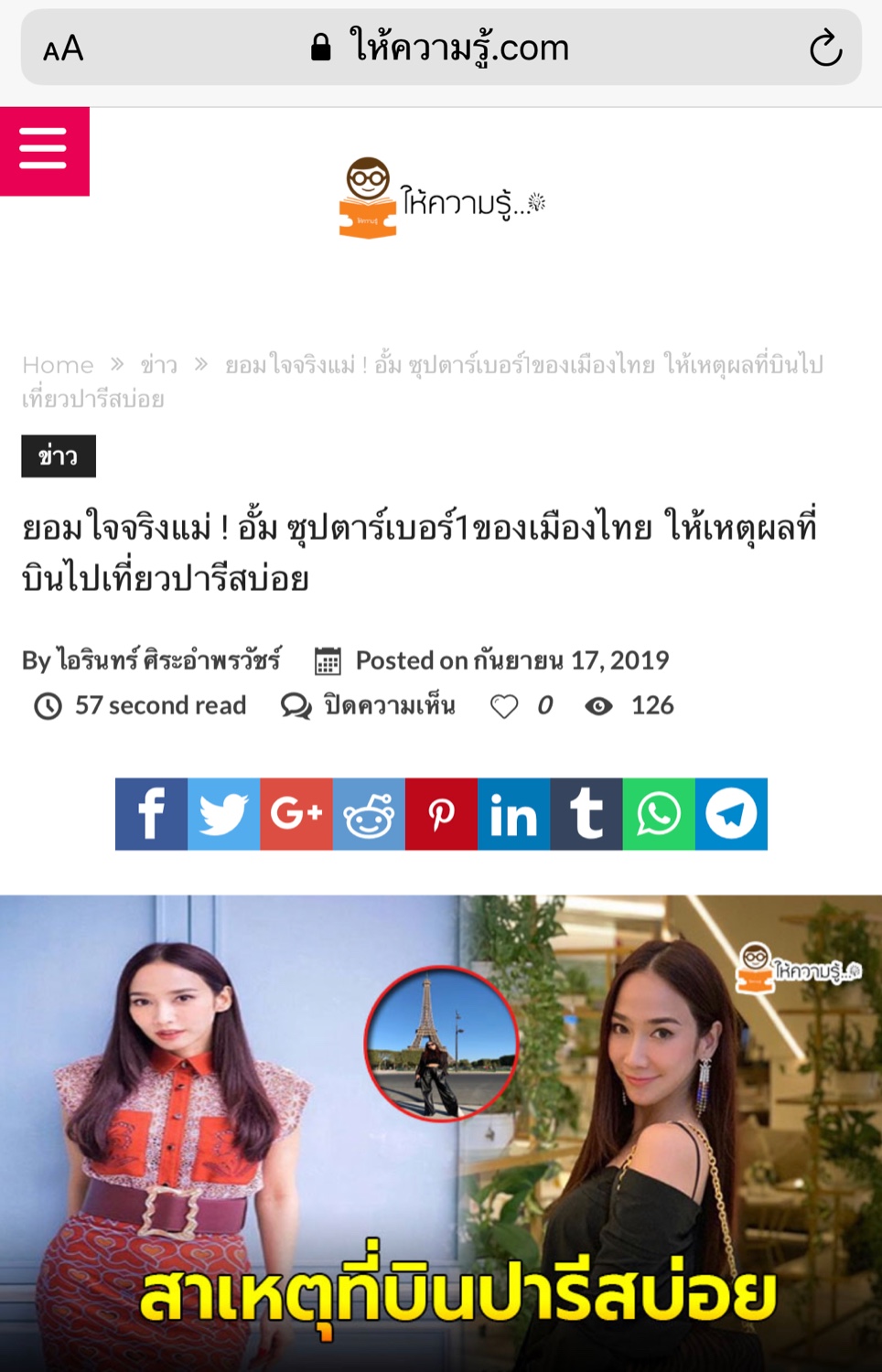Select the black ข่าว category tag
882x1372 pixels.
(x=59, y=456)
